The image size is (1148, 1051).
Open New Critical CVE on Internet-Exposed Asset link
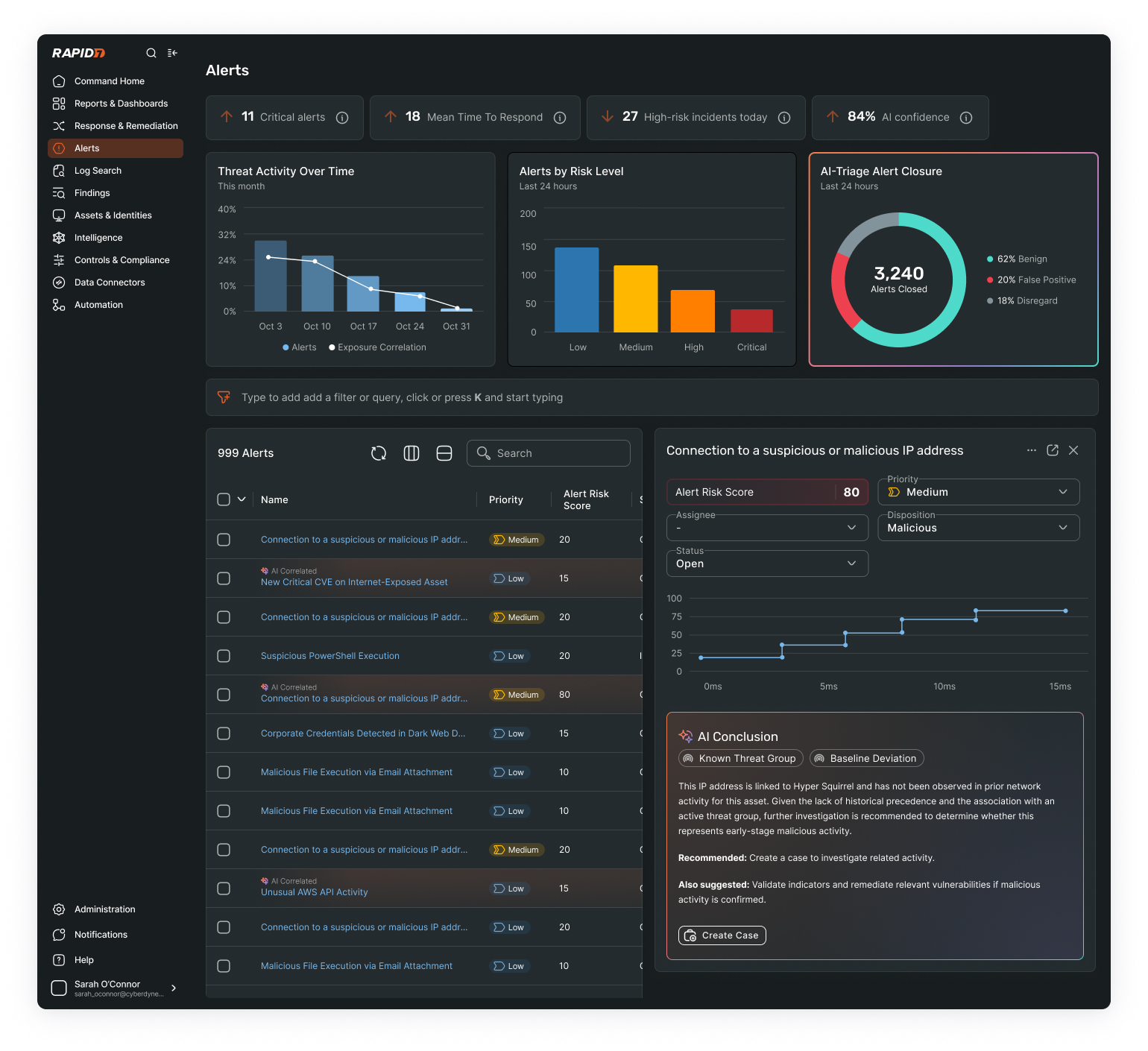click(354, 582)
